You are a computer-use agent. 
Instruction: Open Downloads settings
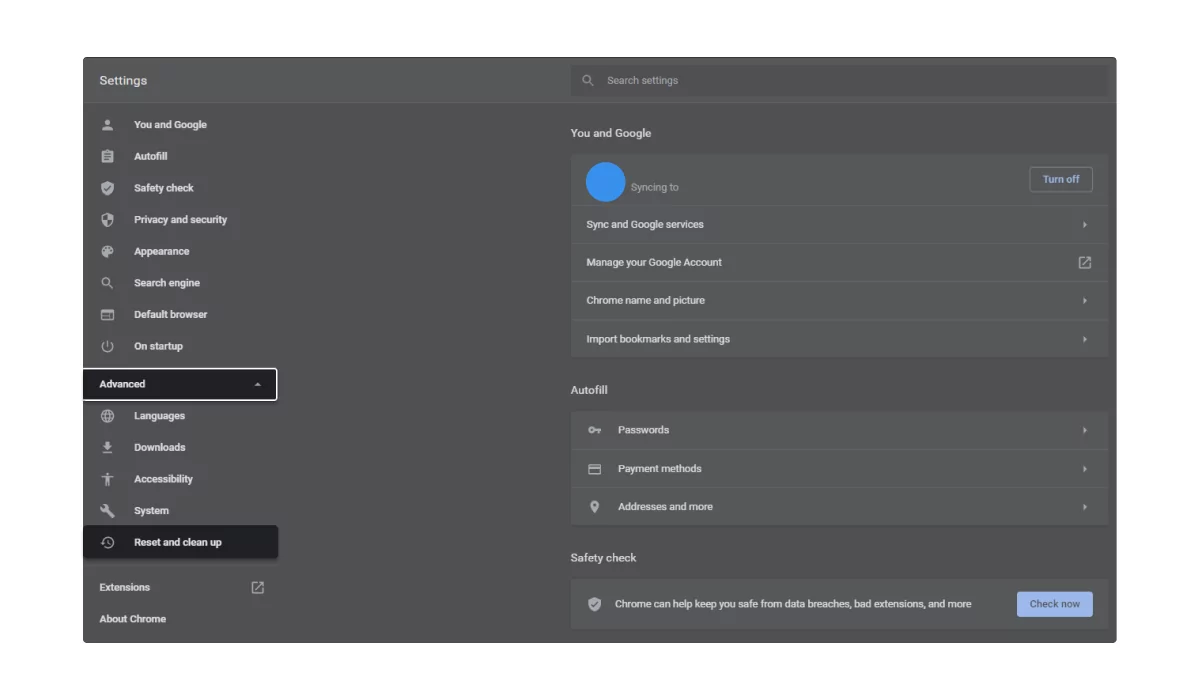(160, 448)
